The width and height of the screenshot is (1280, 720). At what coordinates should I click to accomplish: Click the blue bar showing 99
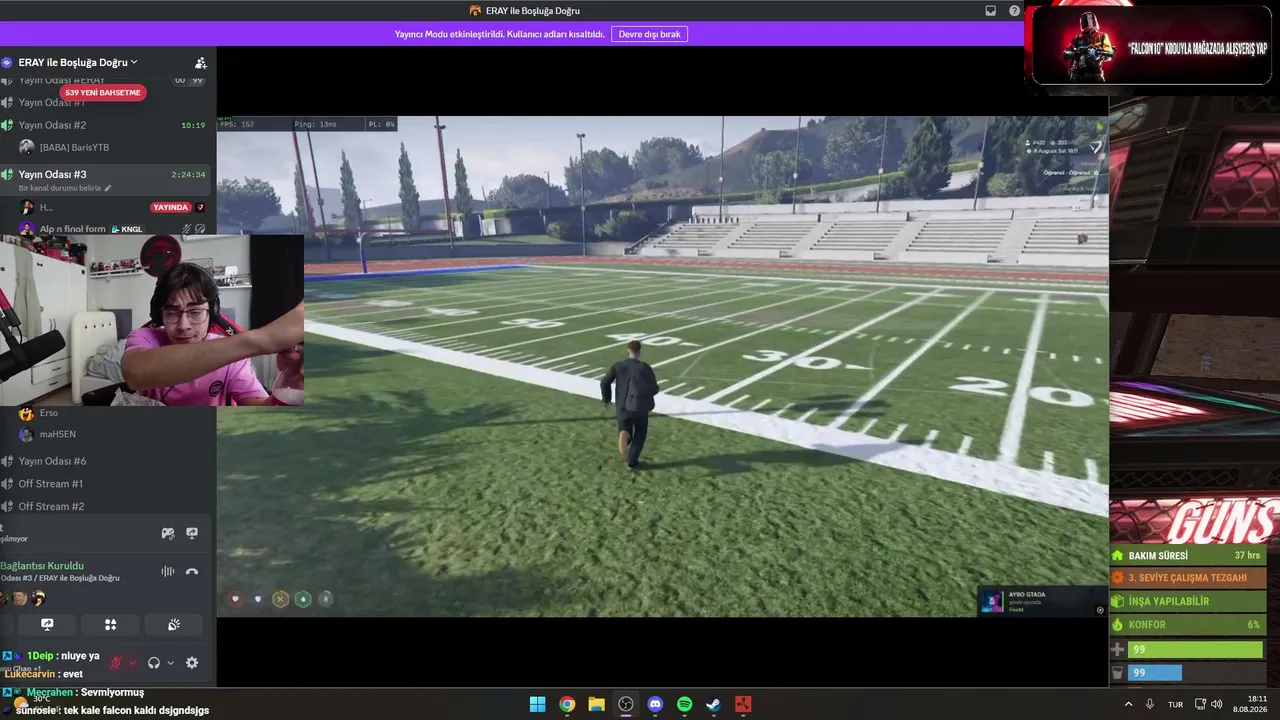(x=1155, y=673)
